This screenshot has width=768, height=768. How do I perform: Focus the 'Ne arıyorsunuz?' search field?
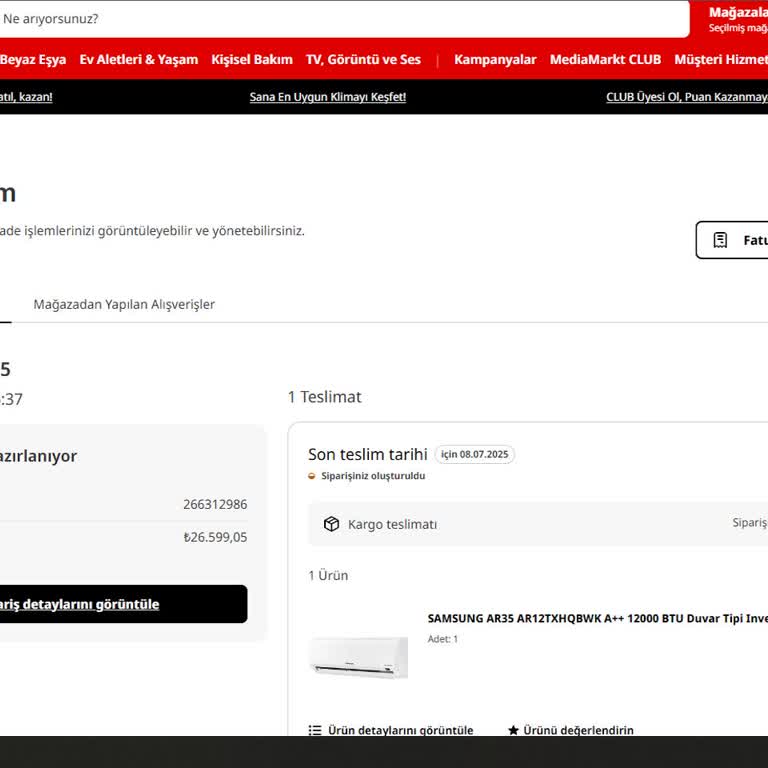click(340, 18)
